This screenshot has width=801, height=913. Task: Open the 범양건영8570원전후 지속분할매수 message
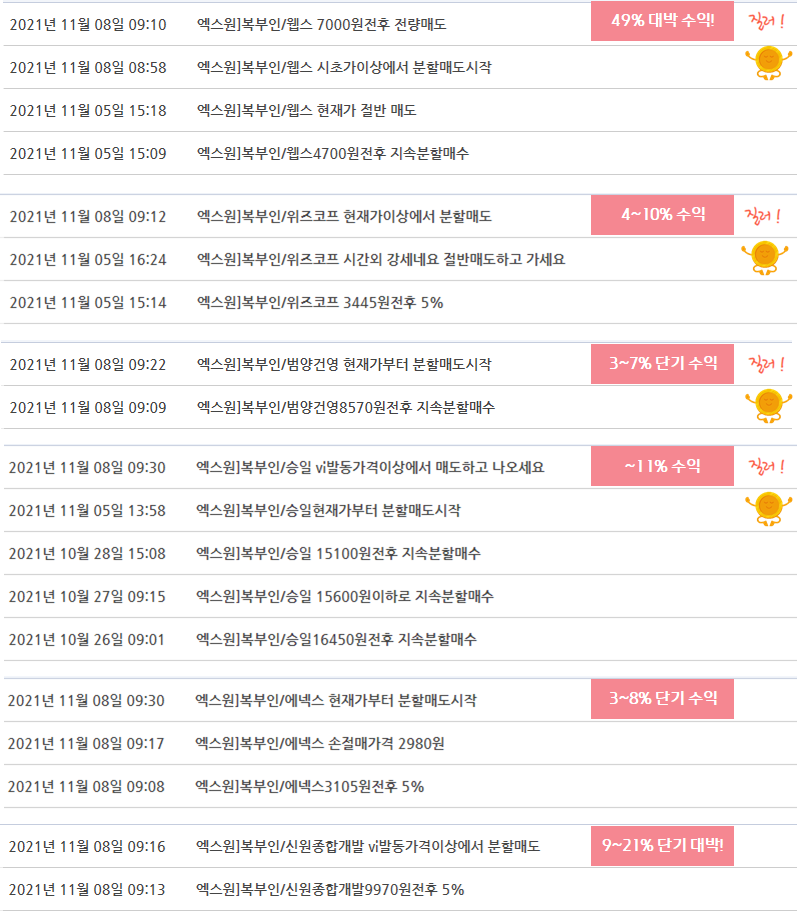point(346,408)
